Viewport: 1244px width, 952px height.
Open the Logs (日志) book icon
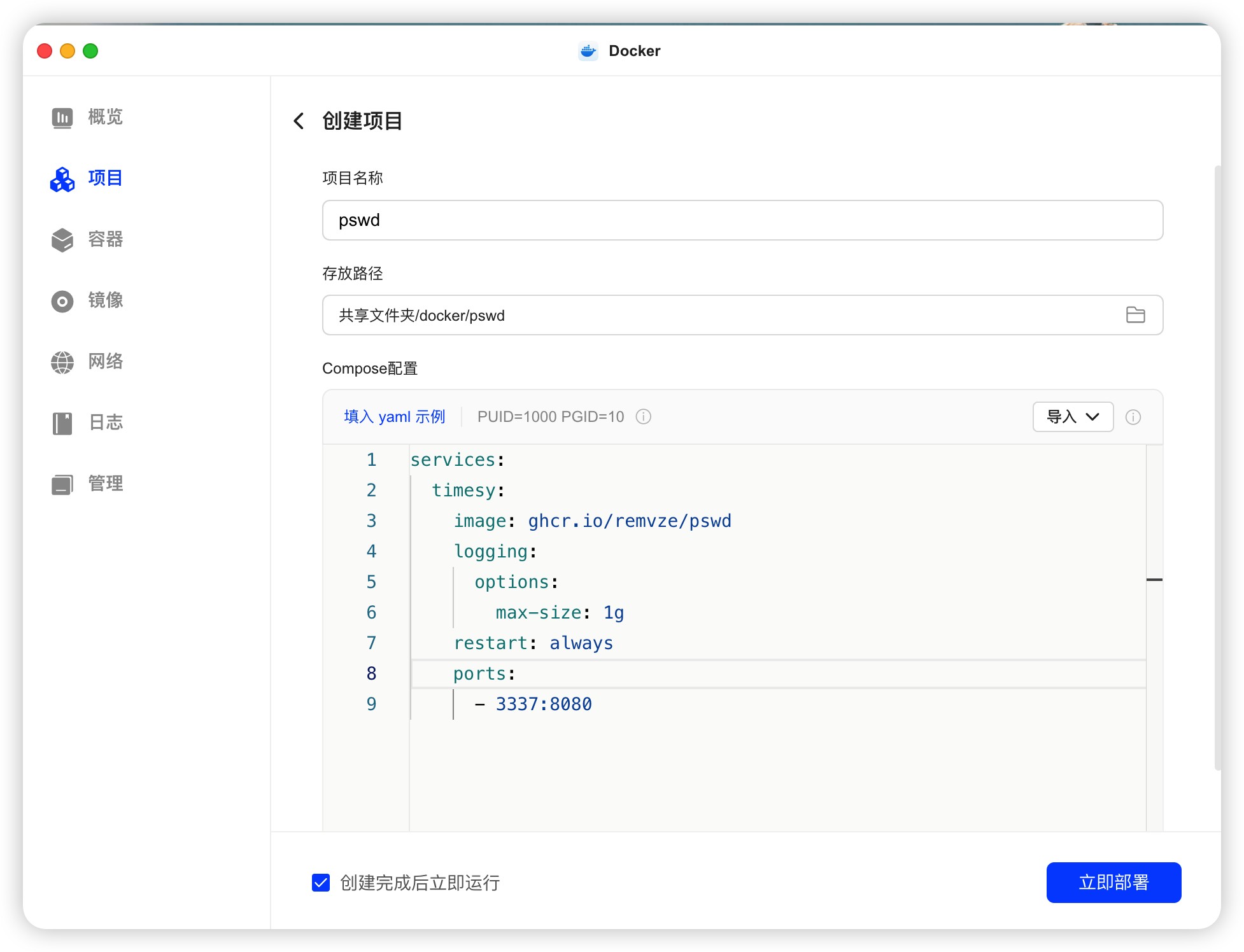[62, 423]
